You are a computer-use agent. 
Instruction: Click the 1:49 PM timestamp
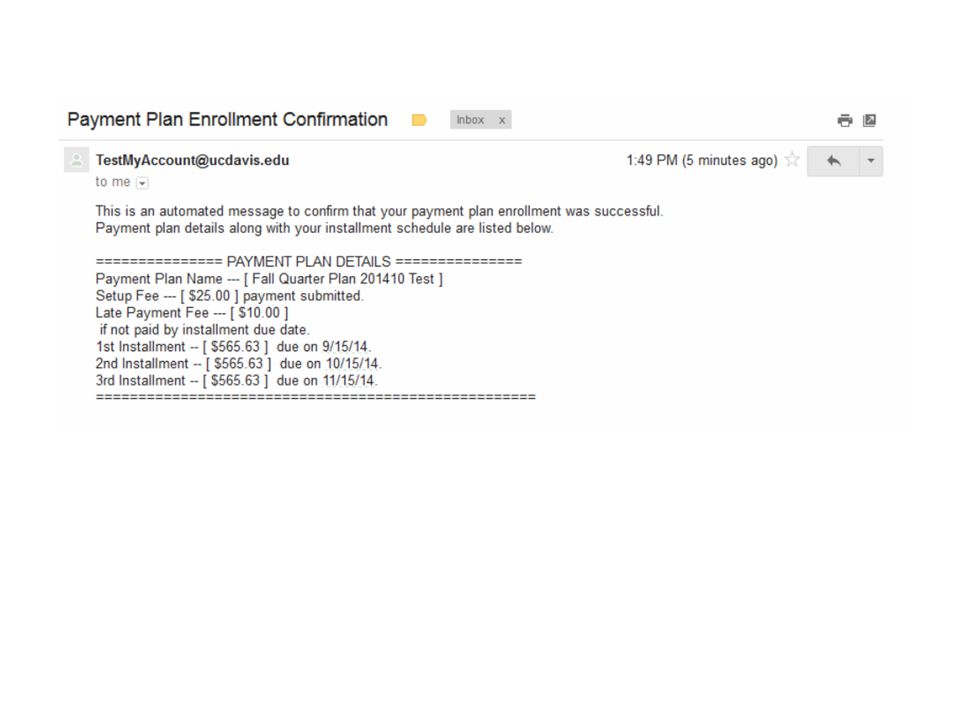tap(702, 160)
